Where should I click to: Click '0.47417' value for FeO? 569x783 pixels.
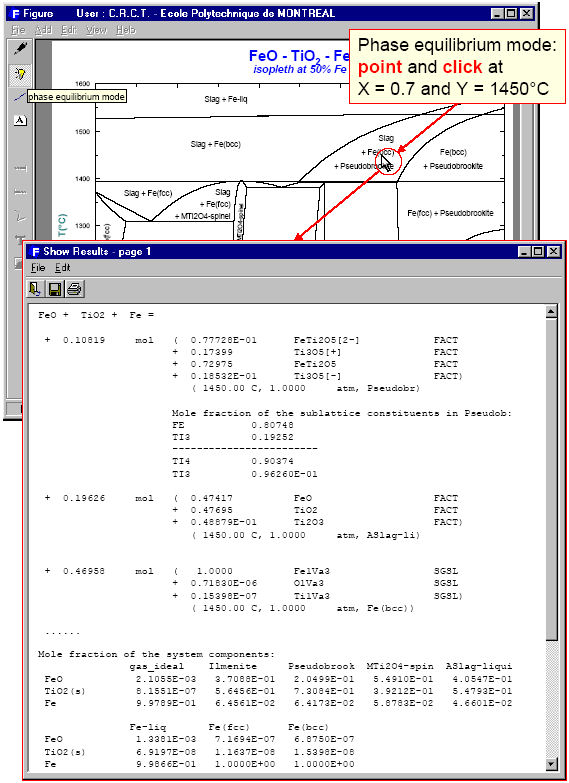pos(211,498)
